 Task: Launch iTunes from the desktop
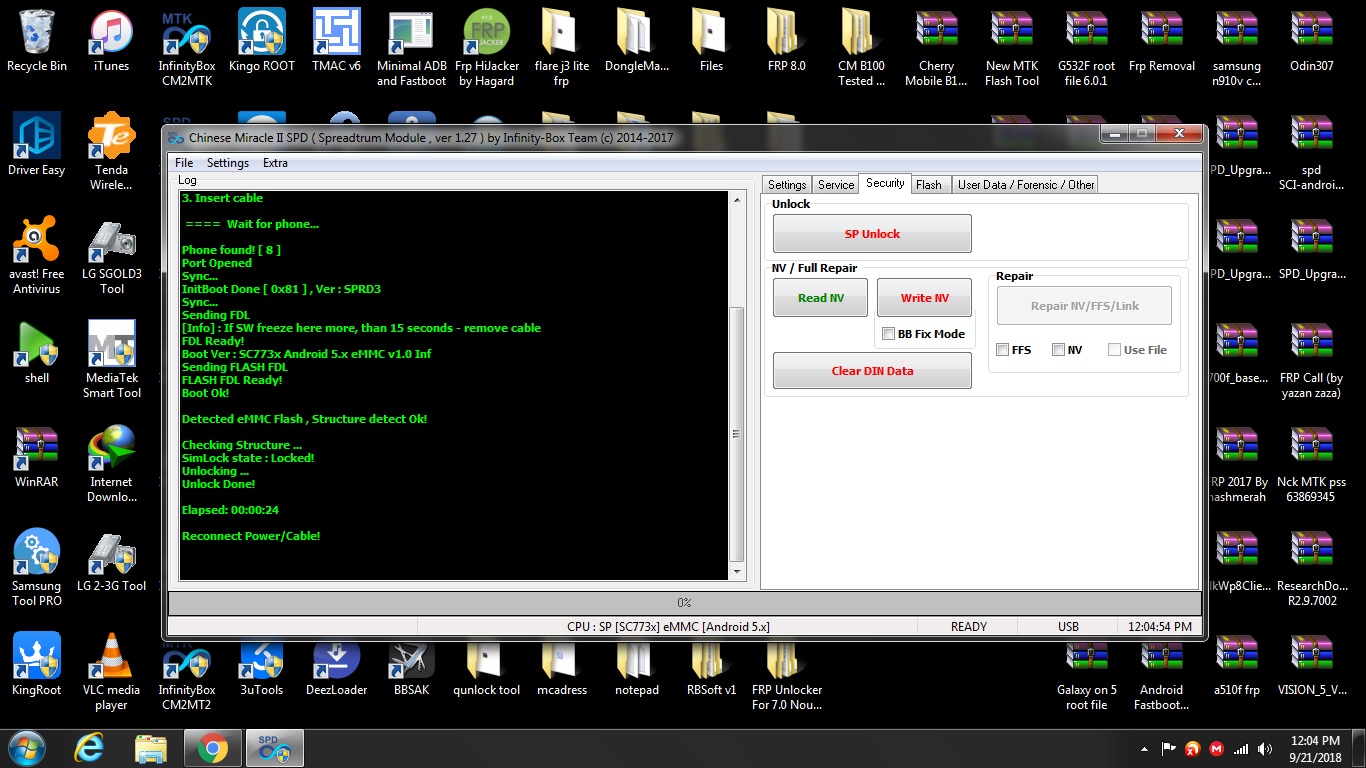[x=111, y=42]
